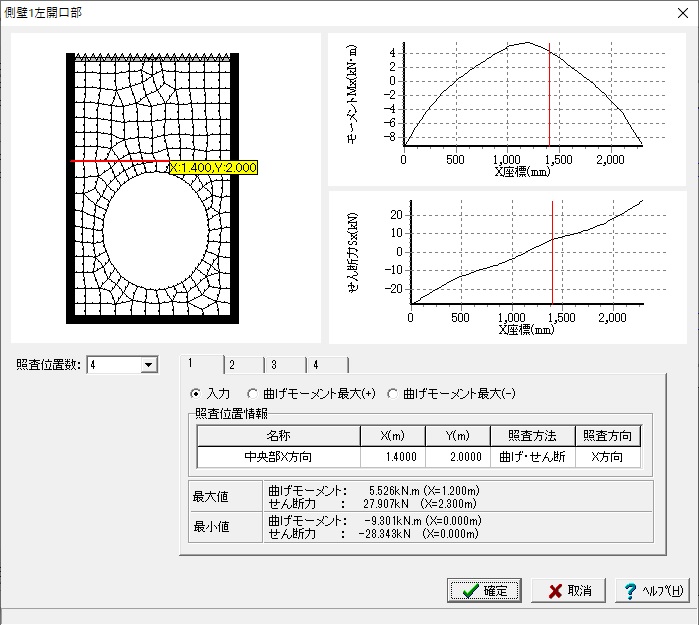Select the 入力 radio button
Image resolution: width=699 pixels, height=625 pixels.
(x=195, y=393)
